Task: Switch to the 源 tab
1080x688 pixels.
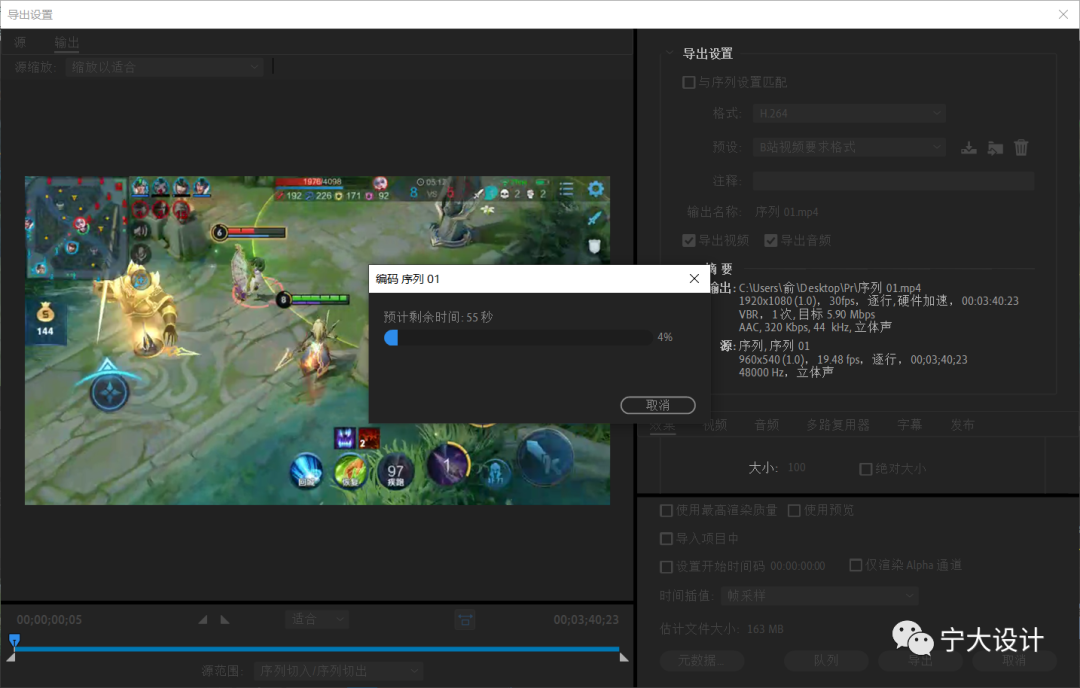Action: [x=20, y=42]
